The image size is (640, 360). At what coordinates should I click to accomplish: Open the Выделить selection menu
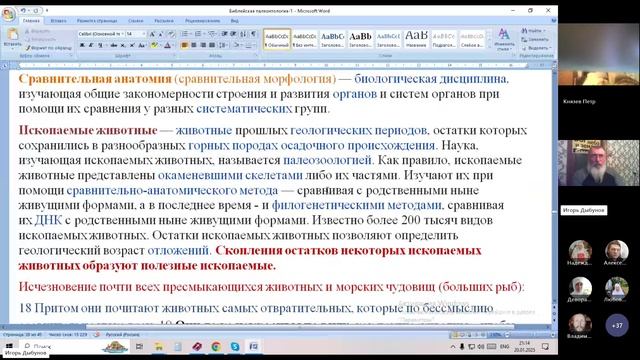point(536,48)
